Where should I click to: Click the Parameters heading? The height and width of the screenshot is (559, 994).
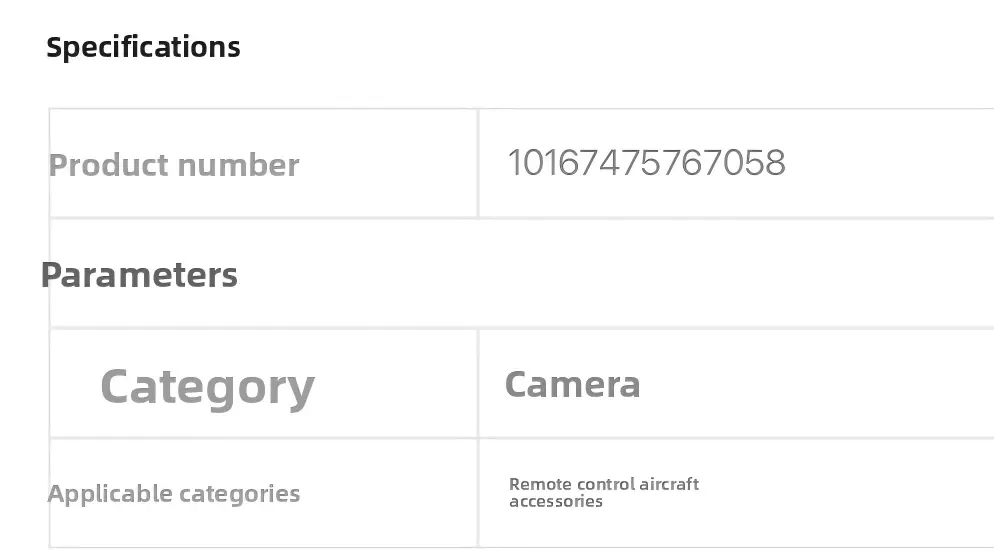[x=139, y=275]
